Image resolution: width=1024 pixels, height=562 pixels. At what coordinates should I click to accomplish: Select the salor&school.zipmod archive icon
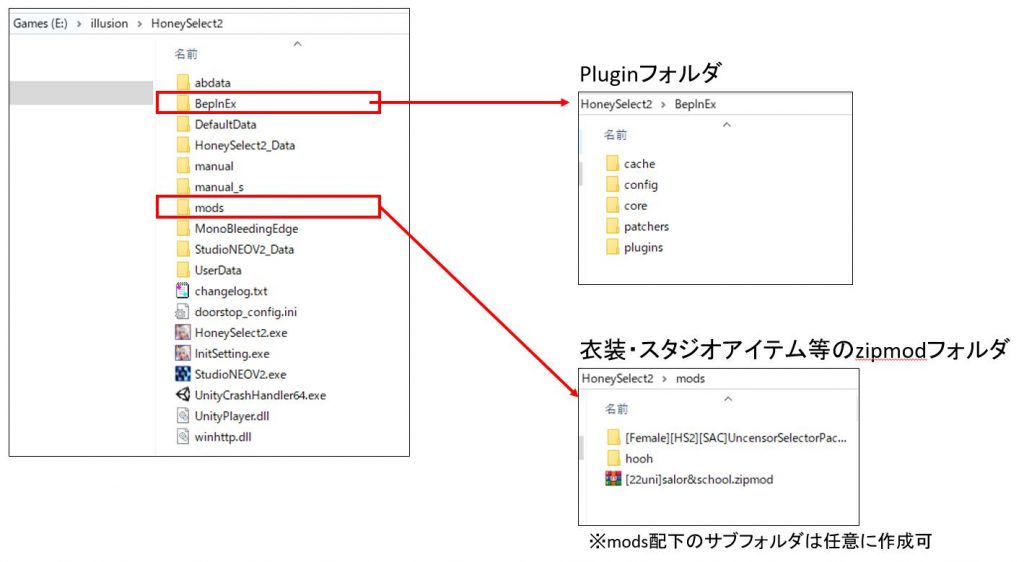(613, 479)
